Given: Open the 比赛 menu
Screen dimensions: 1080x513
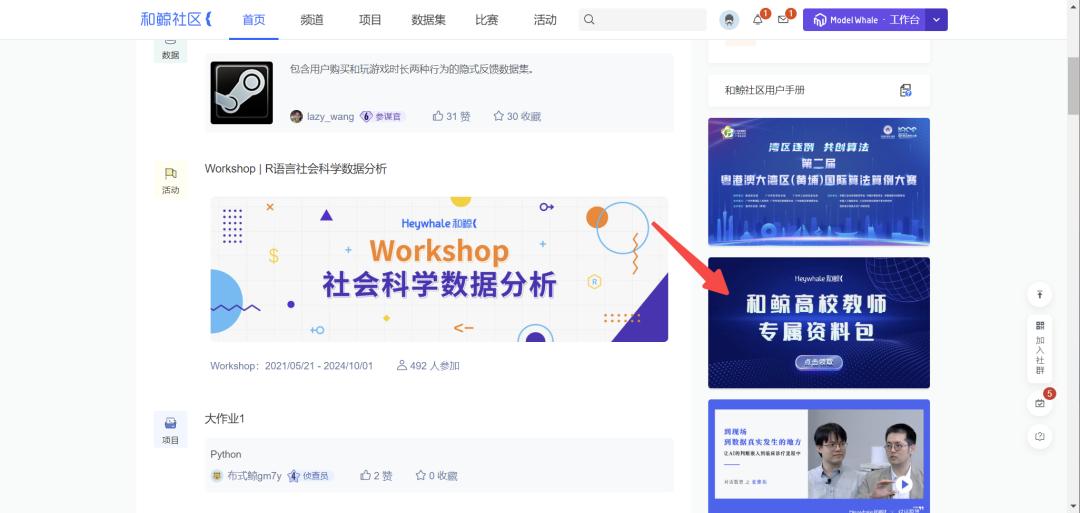Looking at the screenshot, I should (486, 20).
